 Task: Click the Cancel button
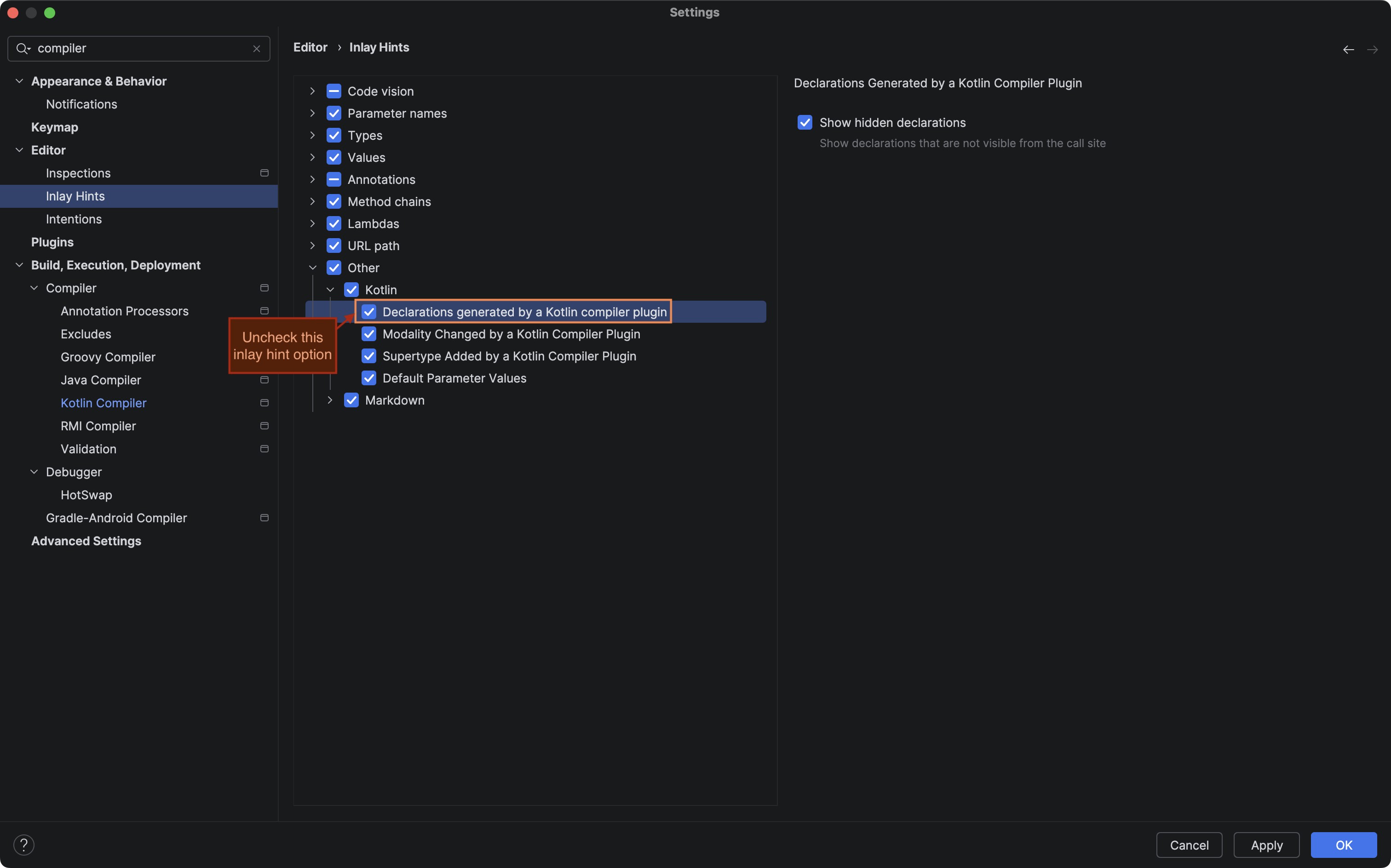pyautogui.click(x=1189, y=845)
